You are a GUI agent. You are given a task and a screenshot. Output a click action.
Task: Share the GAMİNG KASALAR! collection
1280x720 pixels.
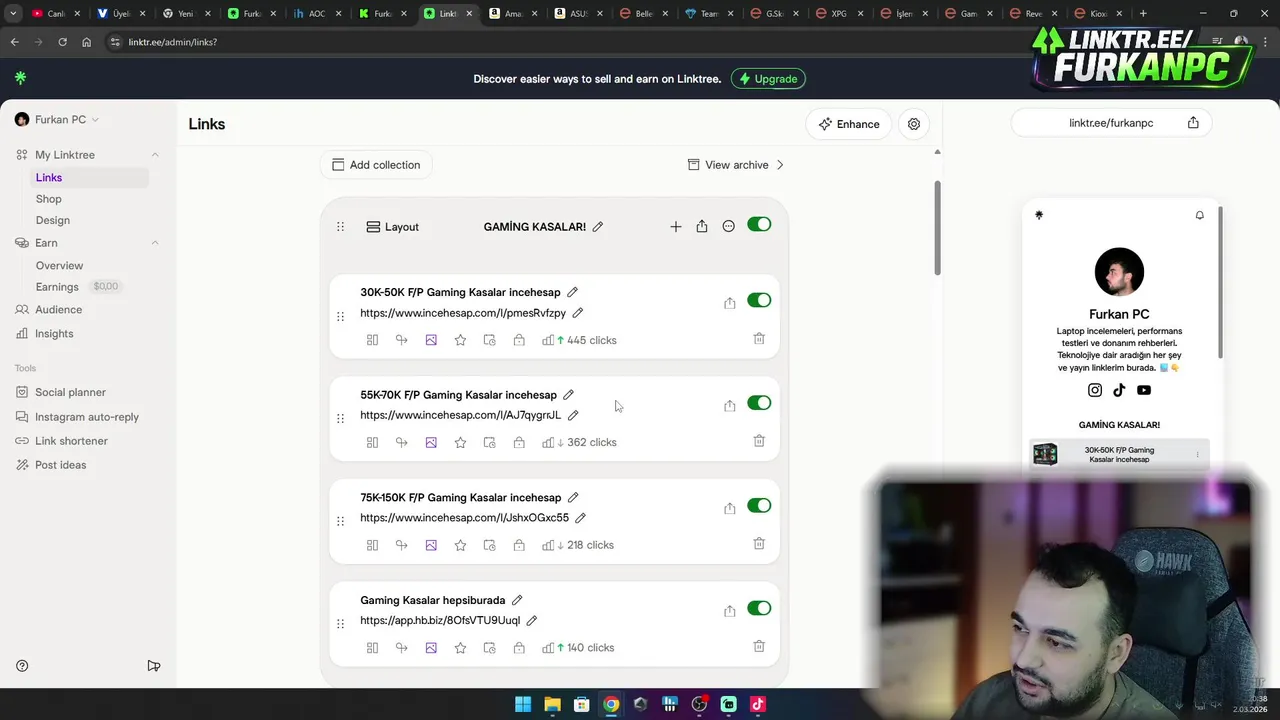(x=702, y=227)
